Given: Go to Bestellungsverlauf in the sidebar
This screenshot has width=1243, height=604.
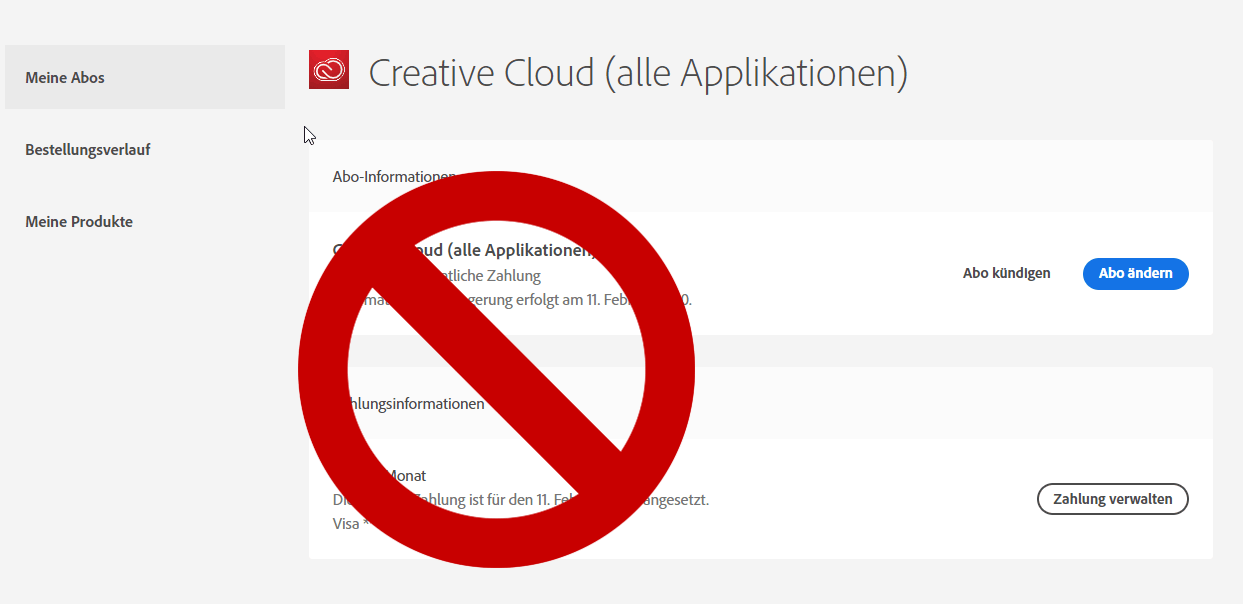Looking at the screenshot, I should [88, 150].
